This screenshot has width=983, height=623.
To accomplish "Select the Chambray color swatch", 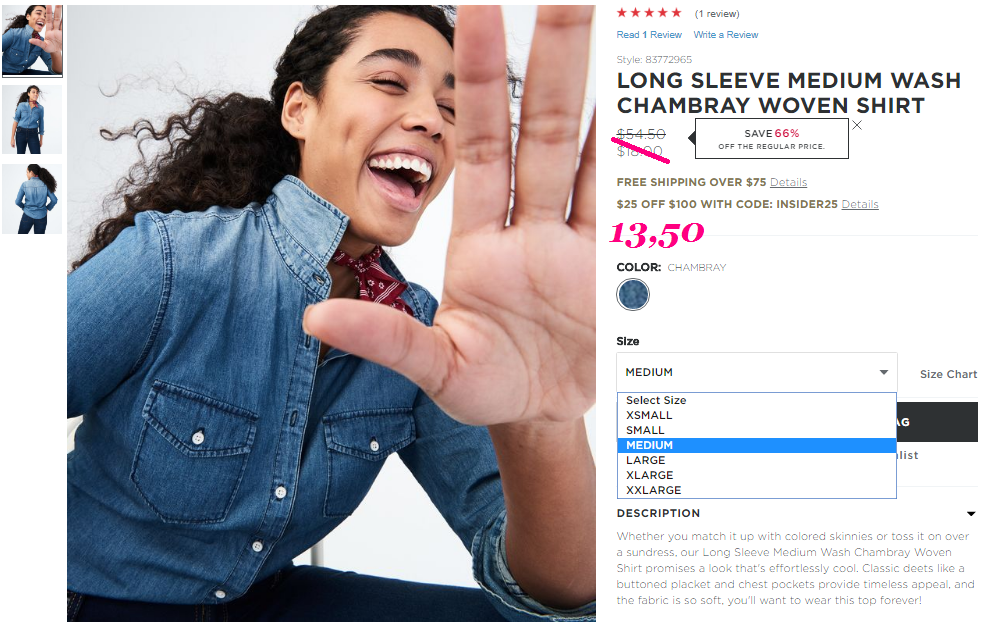I will 633,295.
